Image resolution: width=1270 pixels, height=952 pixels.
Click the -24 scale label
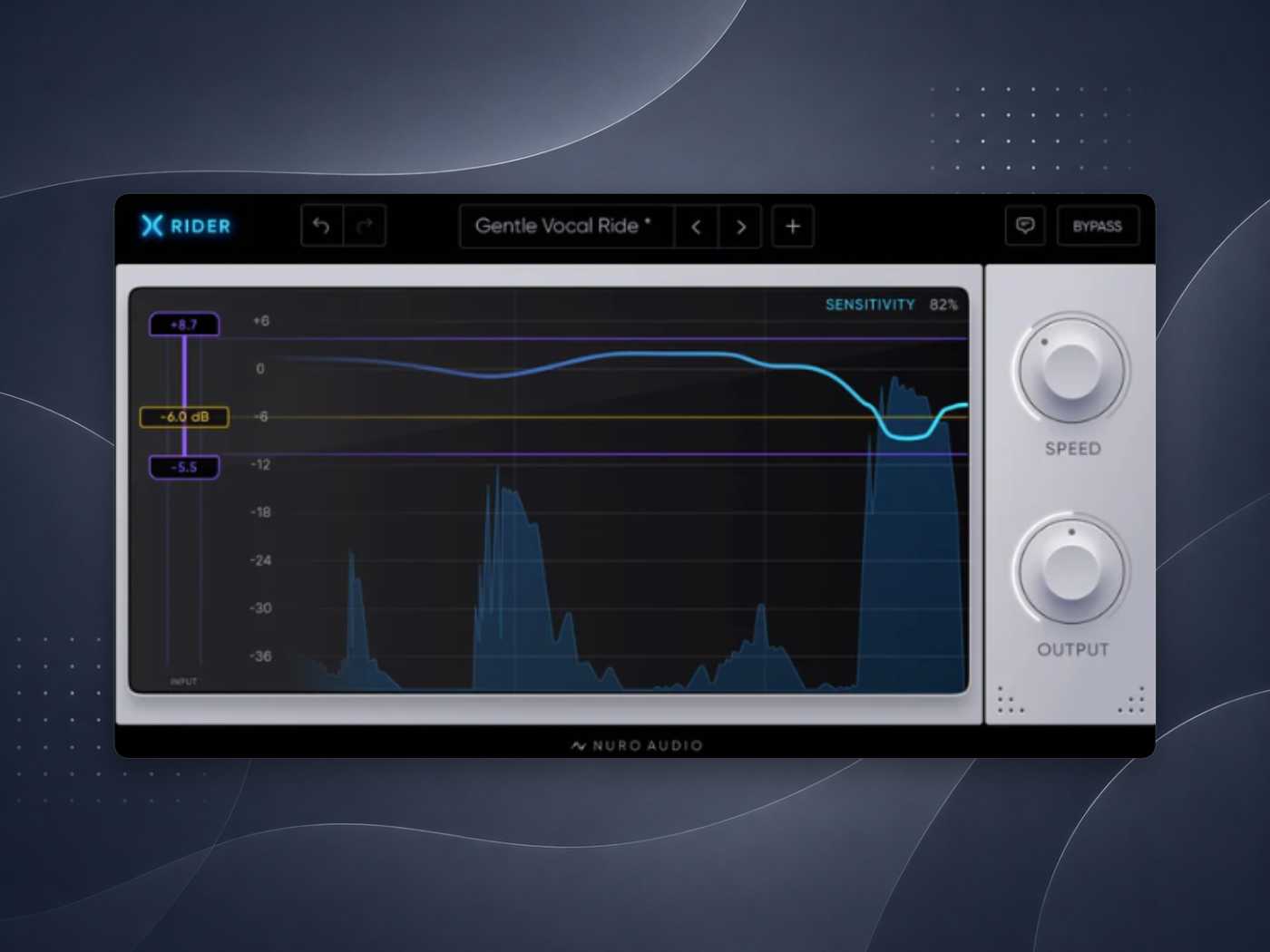(x=260, y=561)
